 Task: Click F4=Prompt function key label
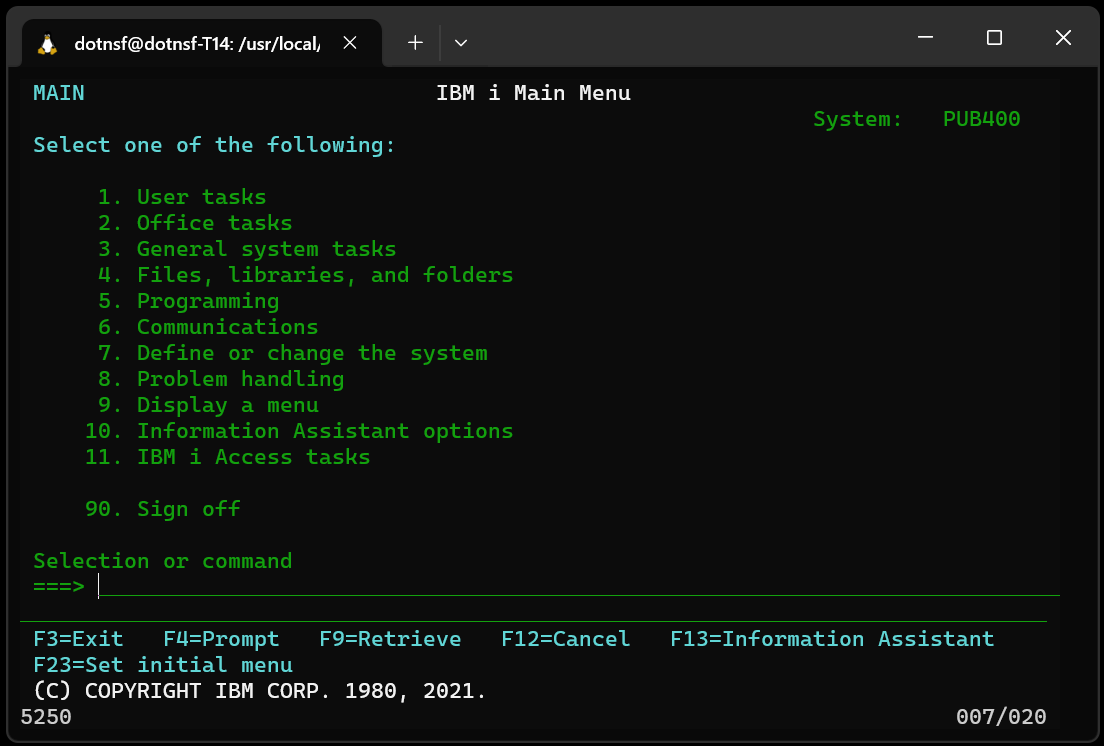point(221,639)
